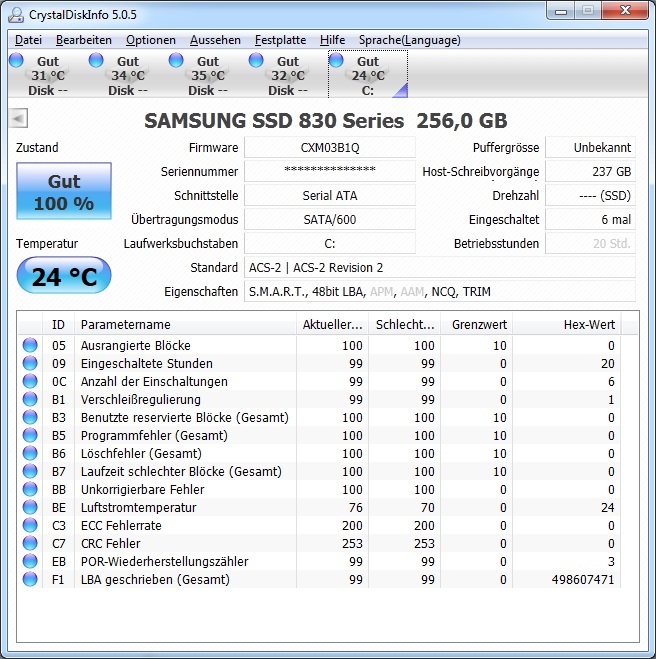This screenshot has width=656, height=659.
Task: Click the Eingeschaltet value 6 mal
Action: pos(590,219)
